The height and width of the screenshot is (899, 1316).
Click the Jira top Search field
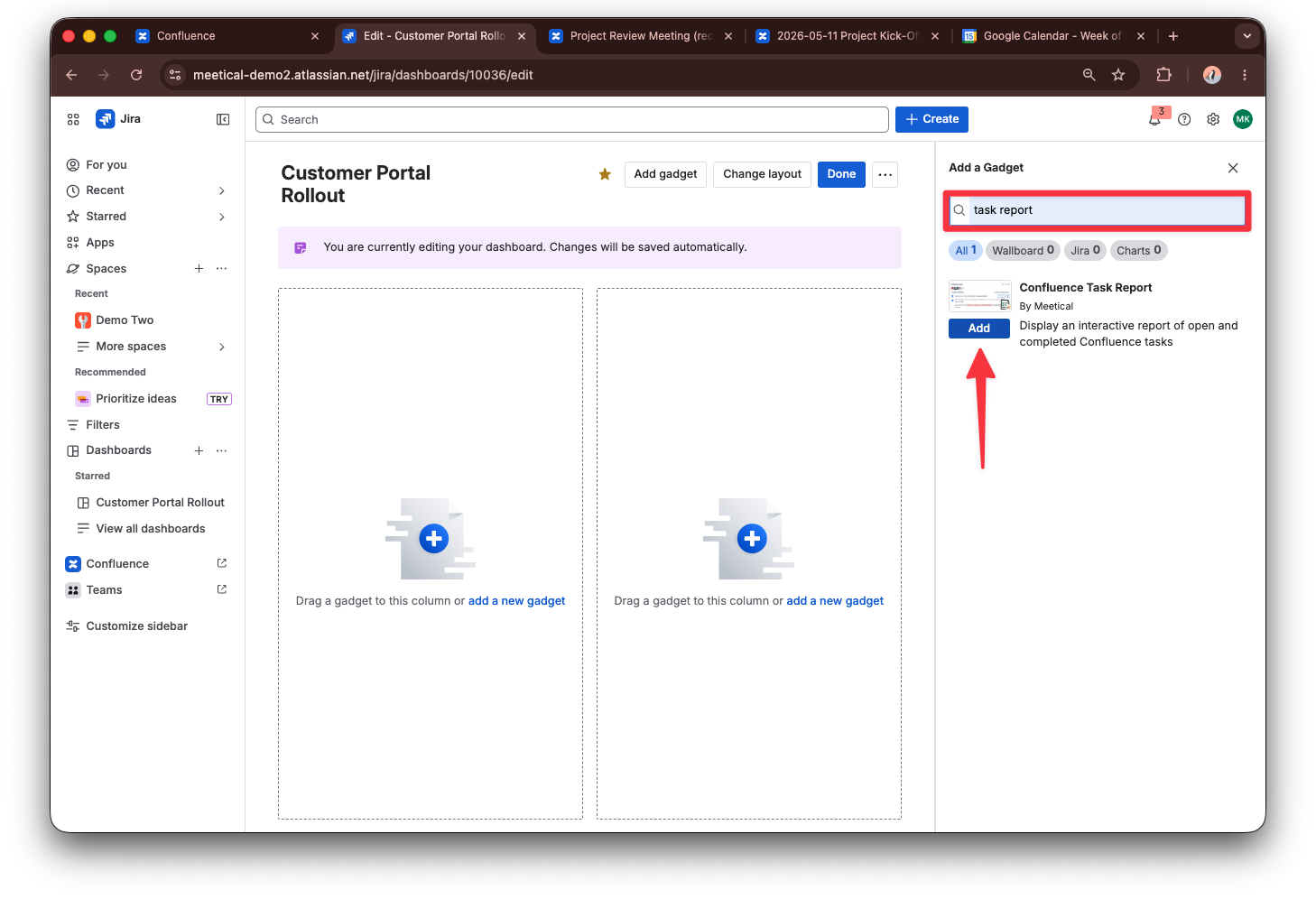[572, 119]
